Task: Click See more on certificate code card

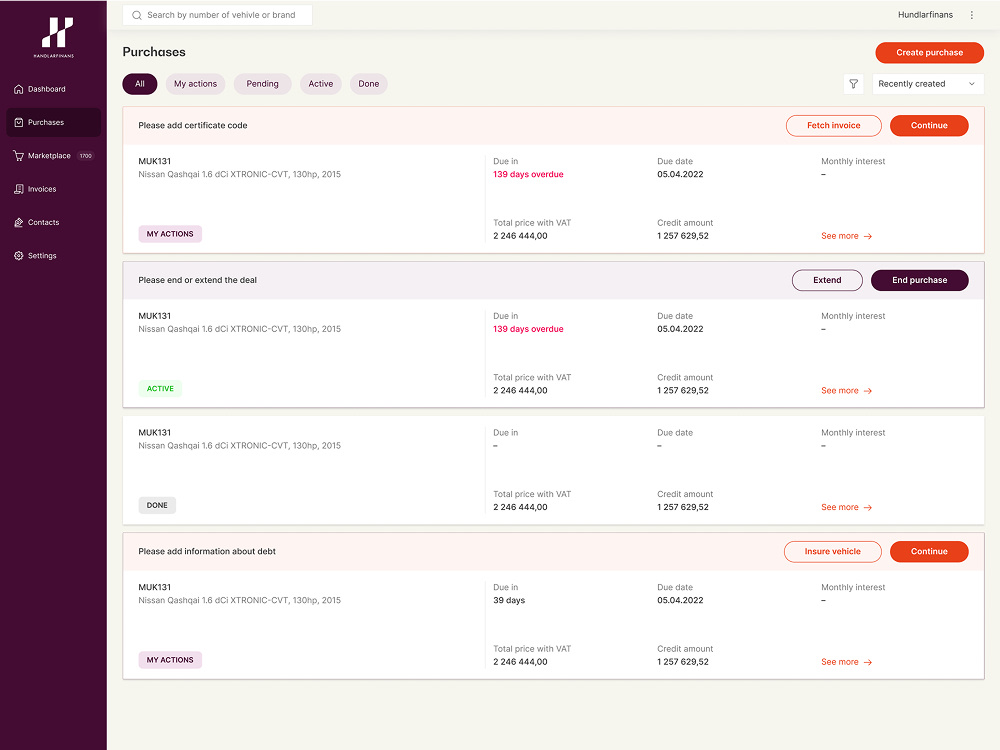Action: (846, 236)
